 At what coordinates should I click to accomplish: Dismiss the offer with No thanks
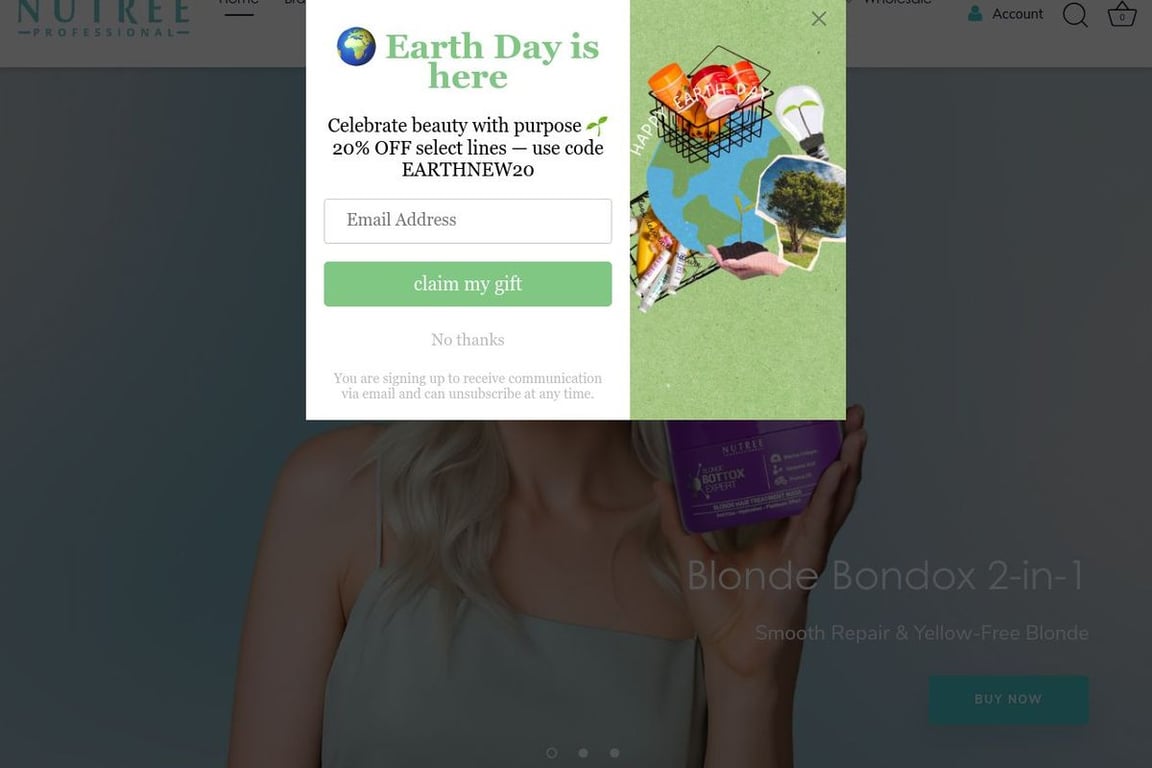(467, 340)
